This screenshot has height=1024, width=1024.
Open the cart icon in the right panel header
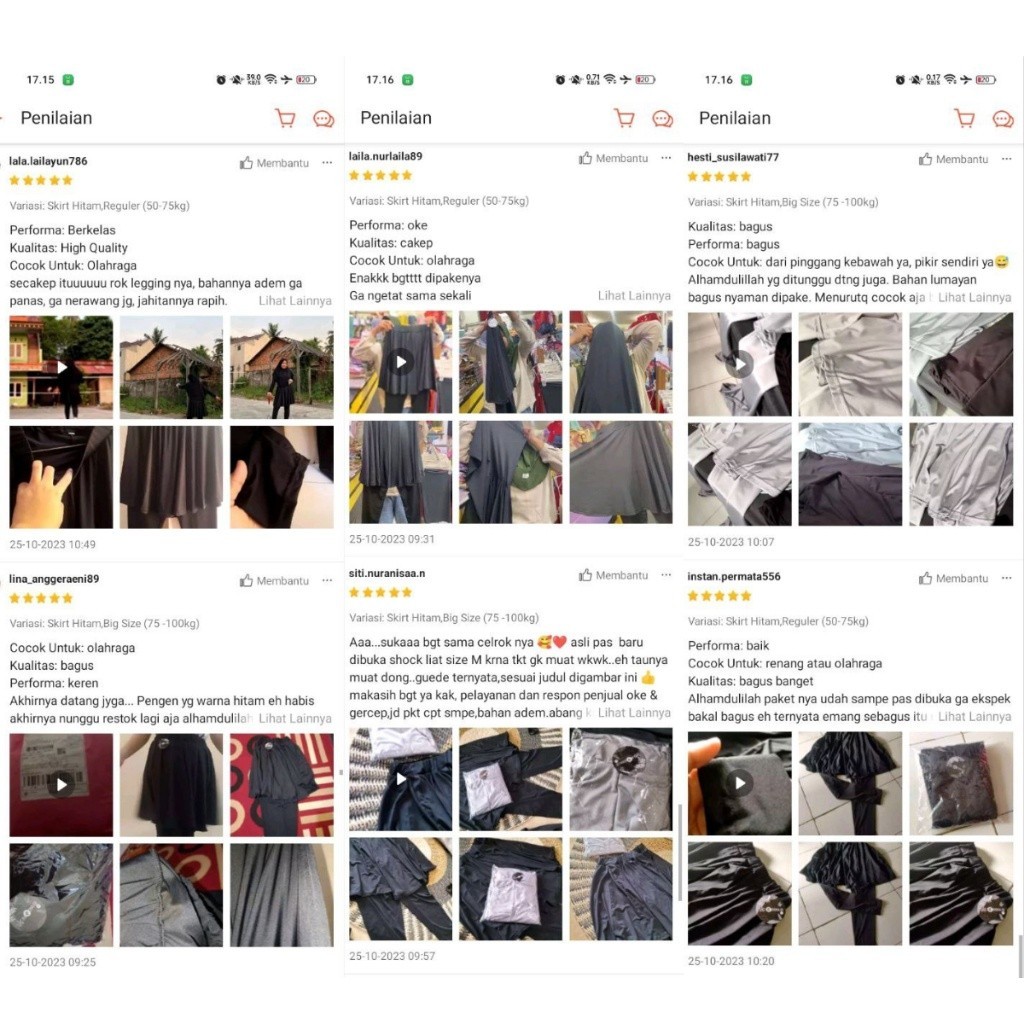[x=965, y=118]
